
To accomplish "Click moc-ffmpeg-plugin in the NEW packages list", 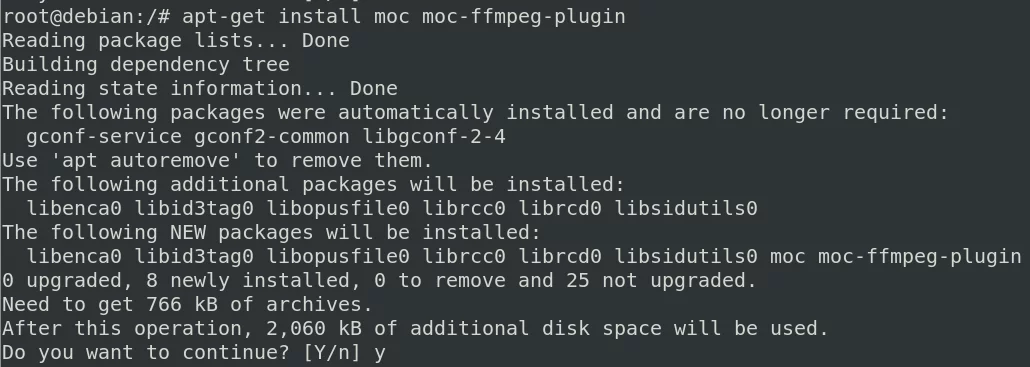I will (x=919, y=257).
